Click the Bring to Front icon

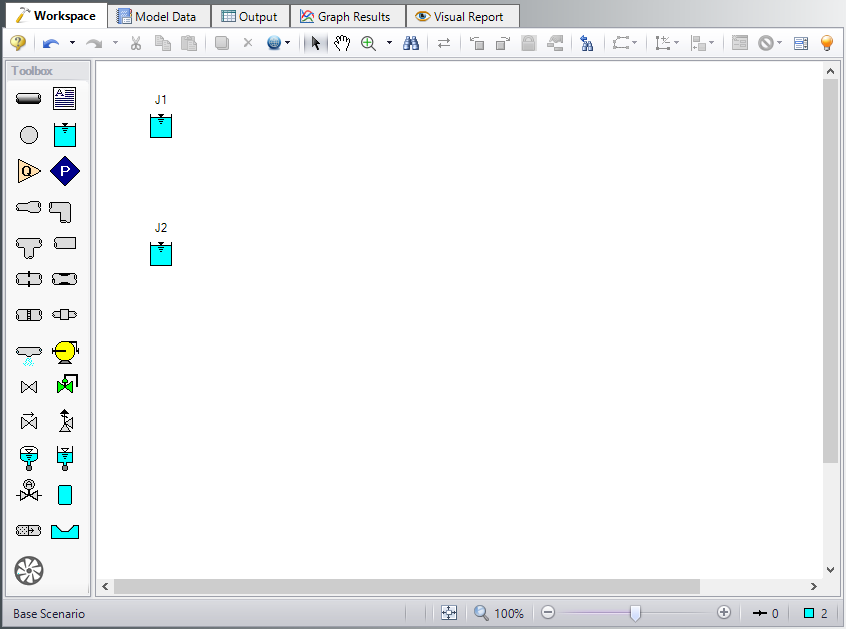click(477, 43)
